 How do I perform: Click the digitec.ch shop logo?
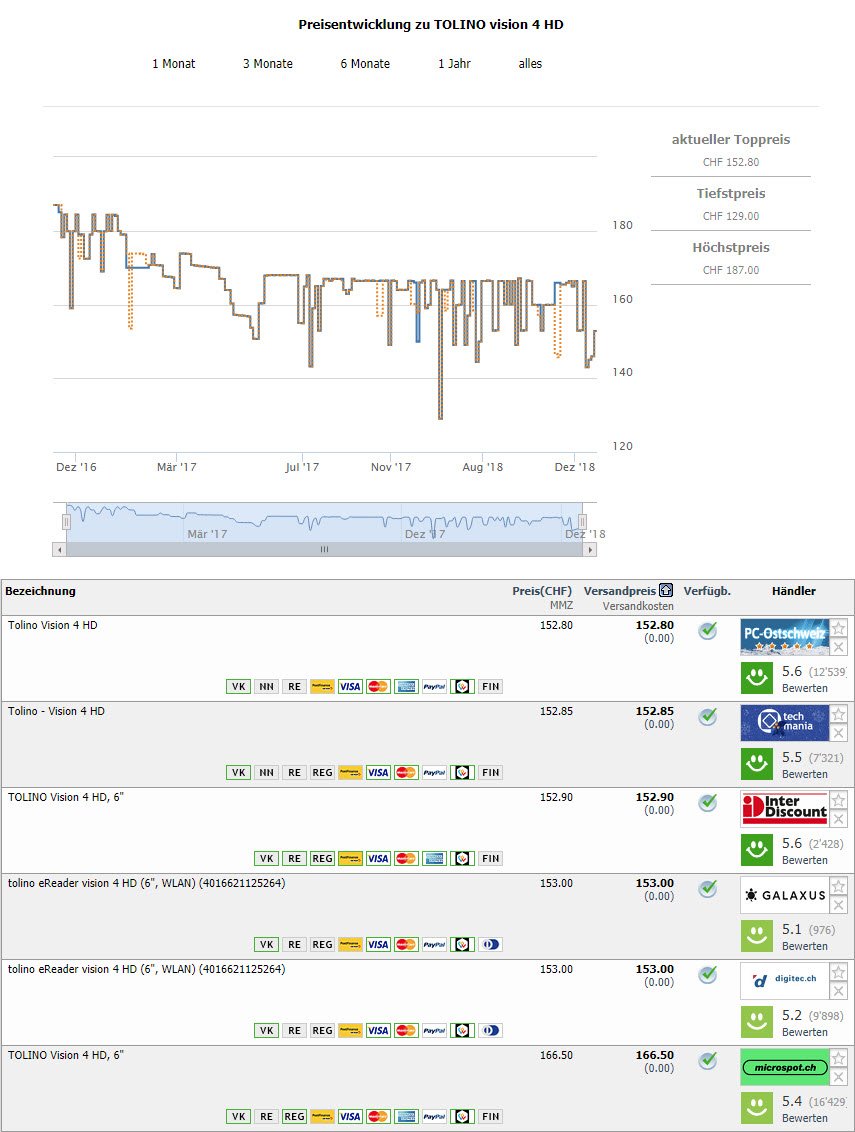784,981
